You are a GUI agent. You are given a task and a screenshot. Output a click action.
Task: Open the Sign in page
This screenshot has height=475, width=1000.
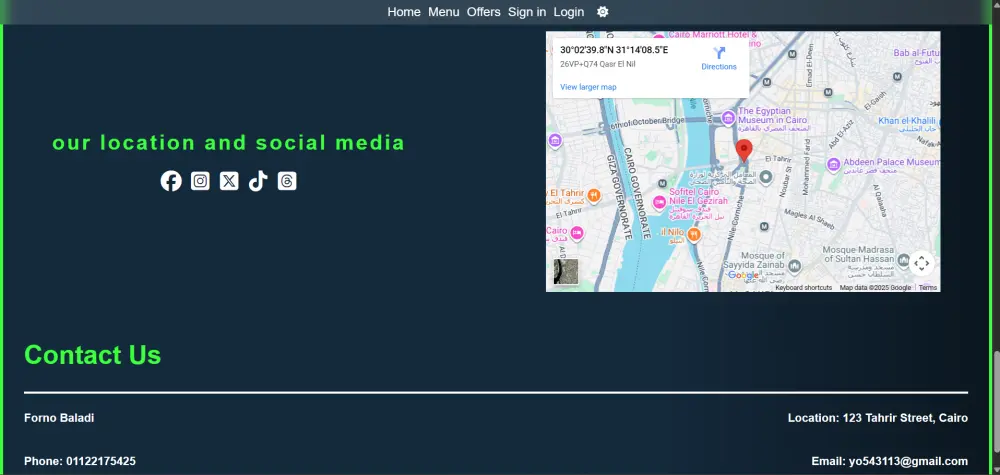(x=527, y=11)
